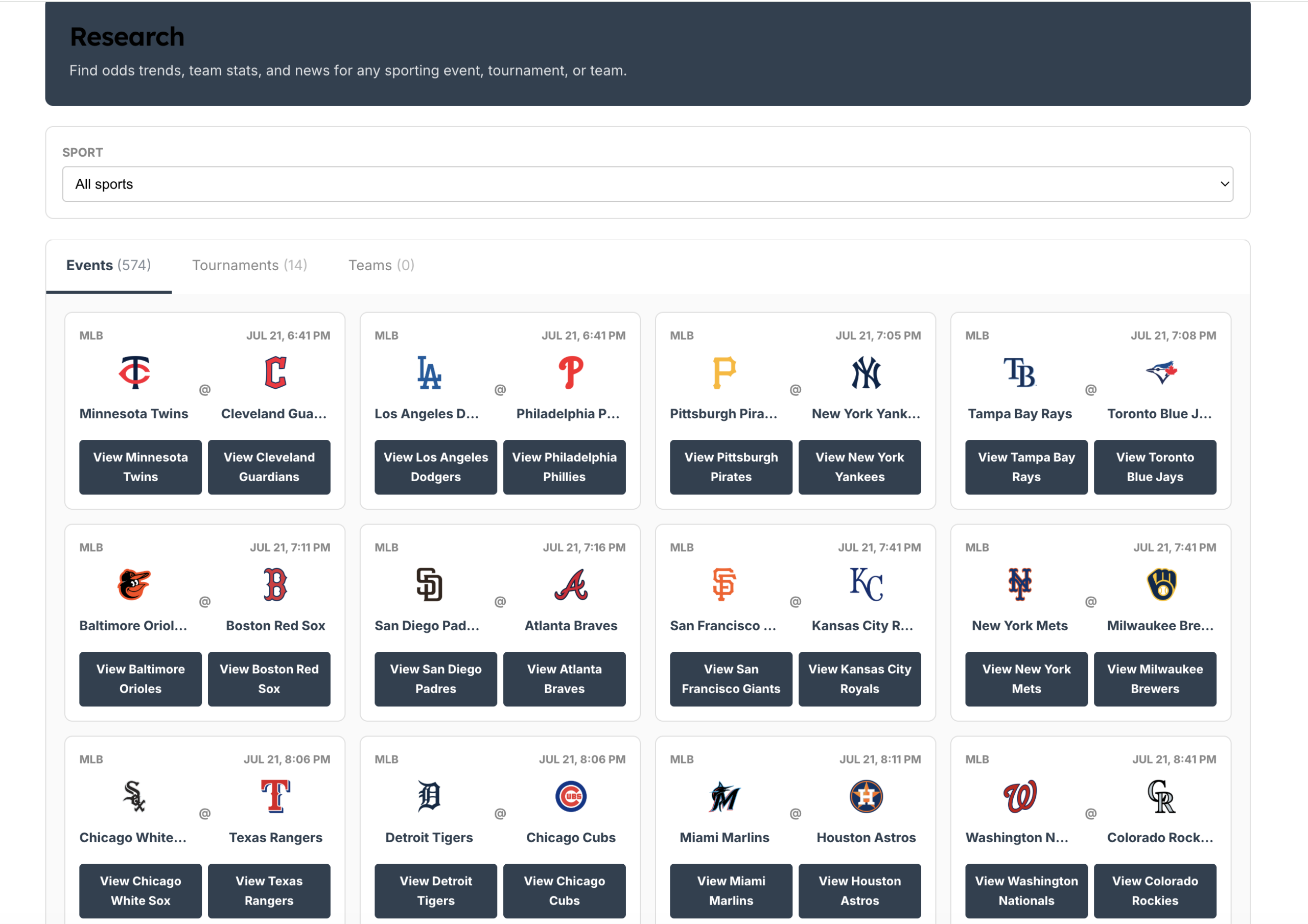The image size is (1308, 924).
Task: Click the Atlanta Braves logo
Action: [x=571, y=584]
